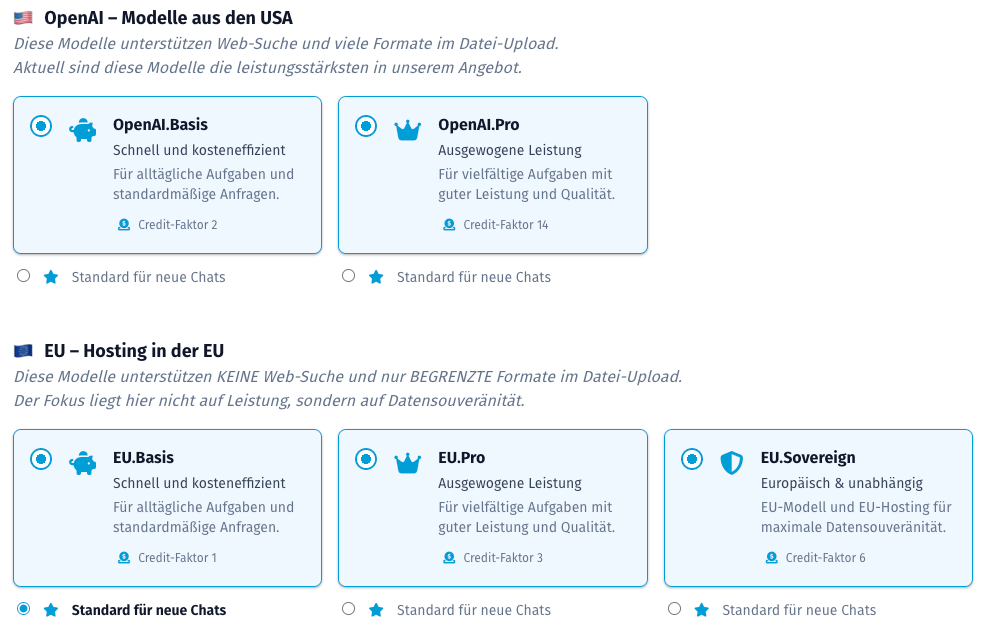The image size is (983, 635).
Task: Click the crown icon in EU.Pro card
Action: 407,463
